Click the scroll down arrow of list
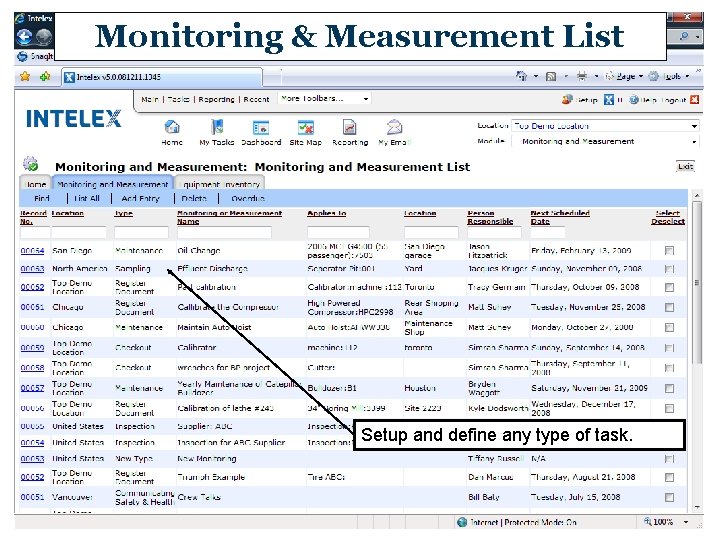 (x=697, y=507)
